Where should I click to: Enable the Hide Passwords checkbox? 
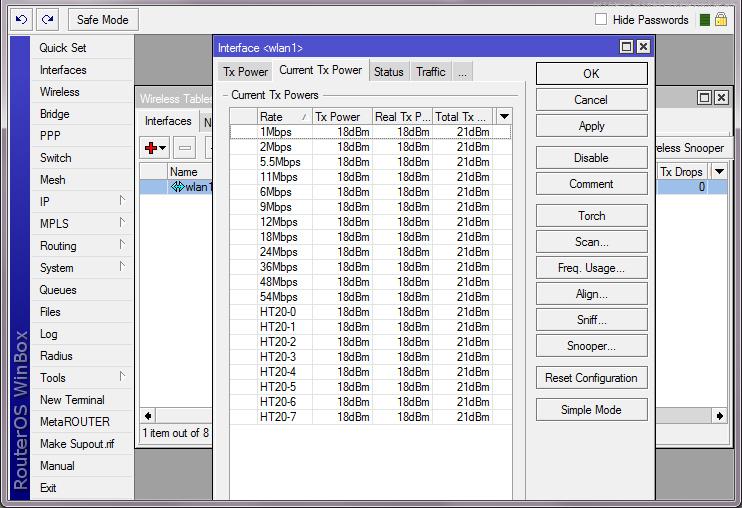pos(601,19)
